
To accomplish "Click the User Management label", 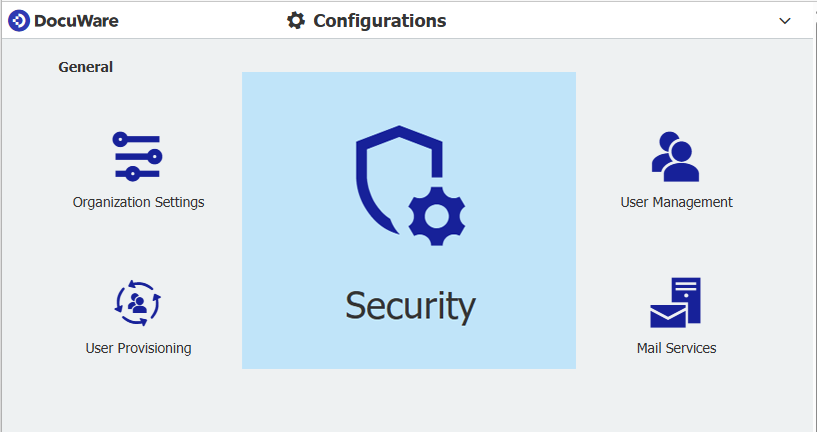I will coord(676,202).
